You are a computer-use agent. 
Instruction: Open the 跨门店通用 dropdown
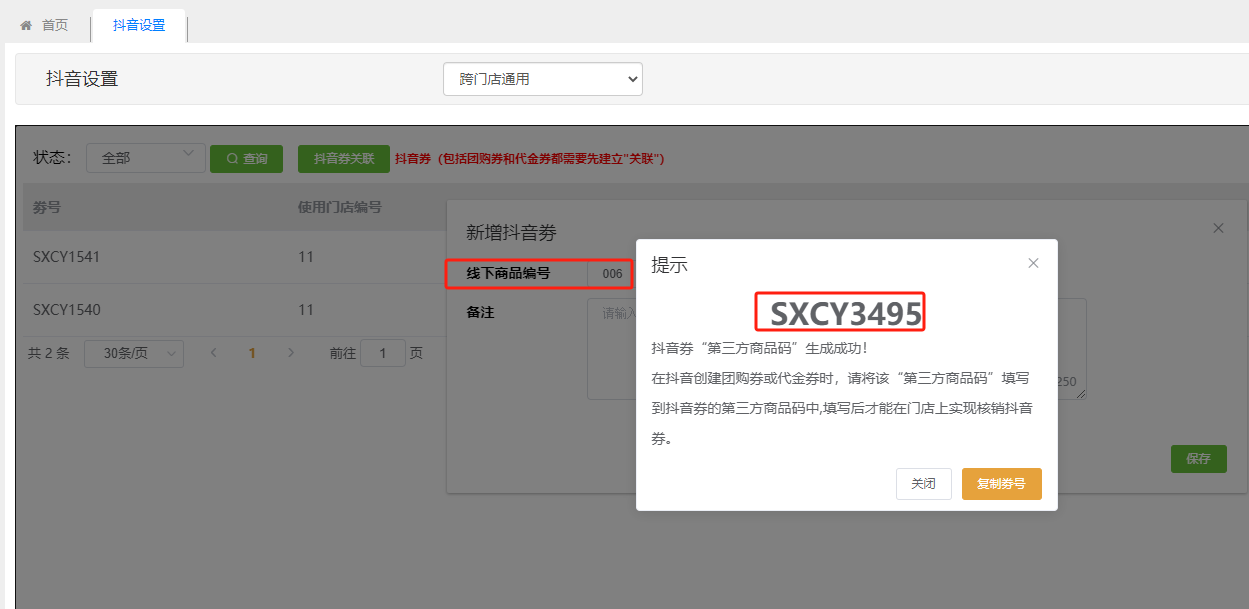543,79
